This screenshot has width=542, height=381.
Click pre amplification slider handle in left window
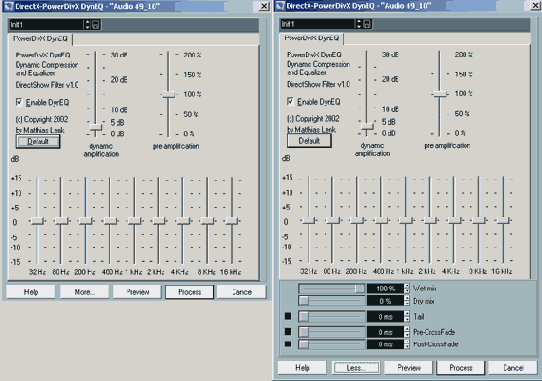[x=168, y=94]
